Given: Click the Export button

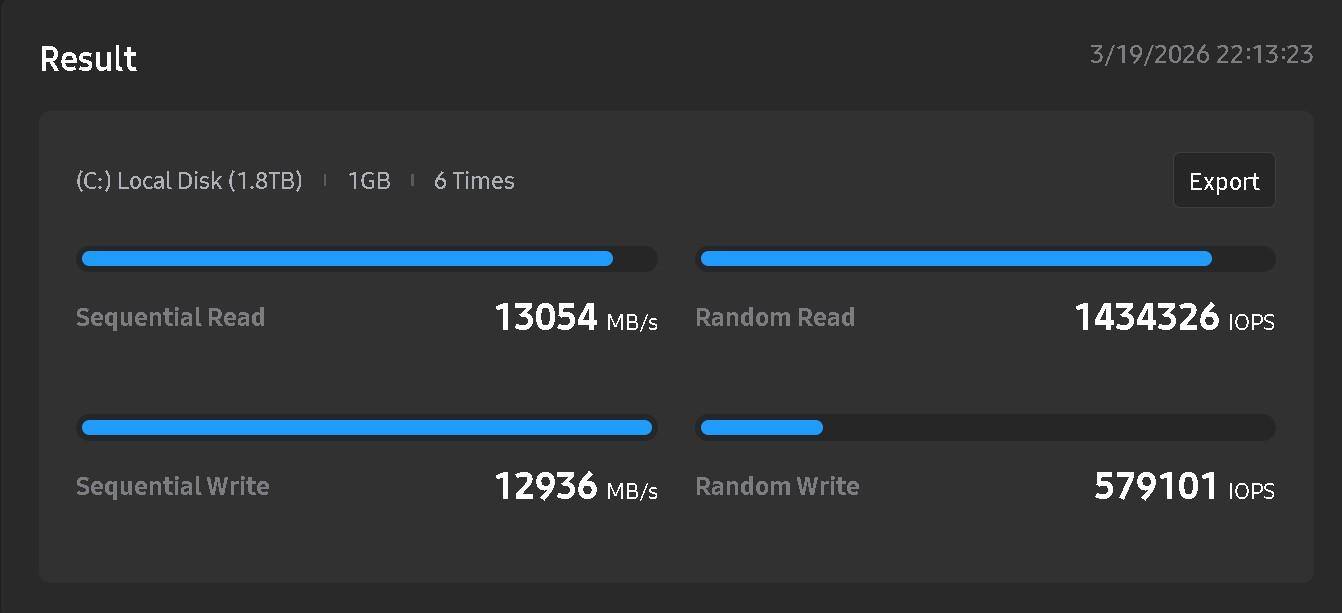Looking at the screenshot, I should pos(1223,181).
